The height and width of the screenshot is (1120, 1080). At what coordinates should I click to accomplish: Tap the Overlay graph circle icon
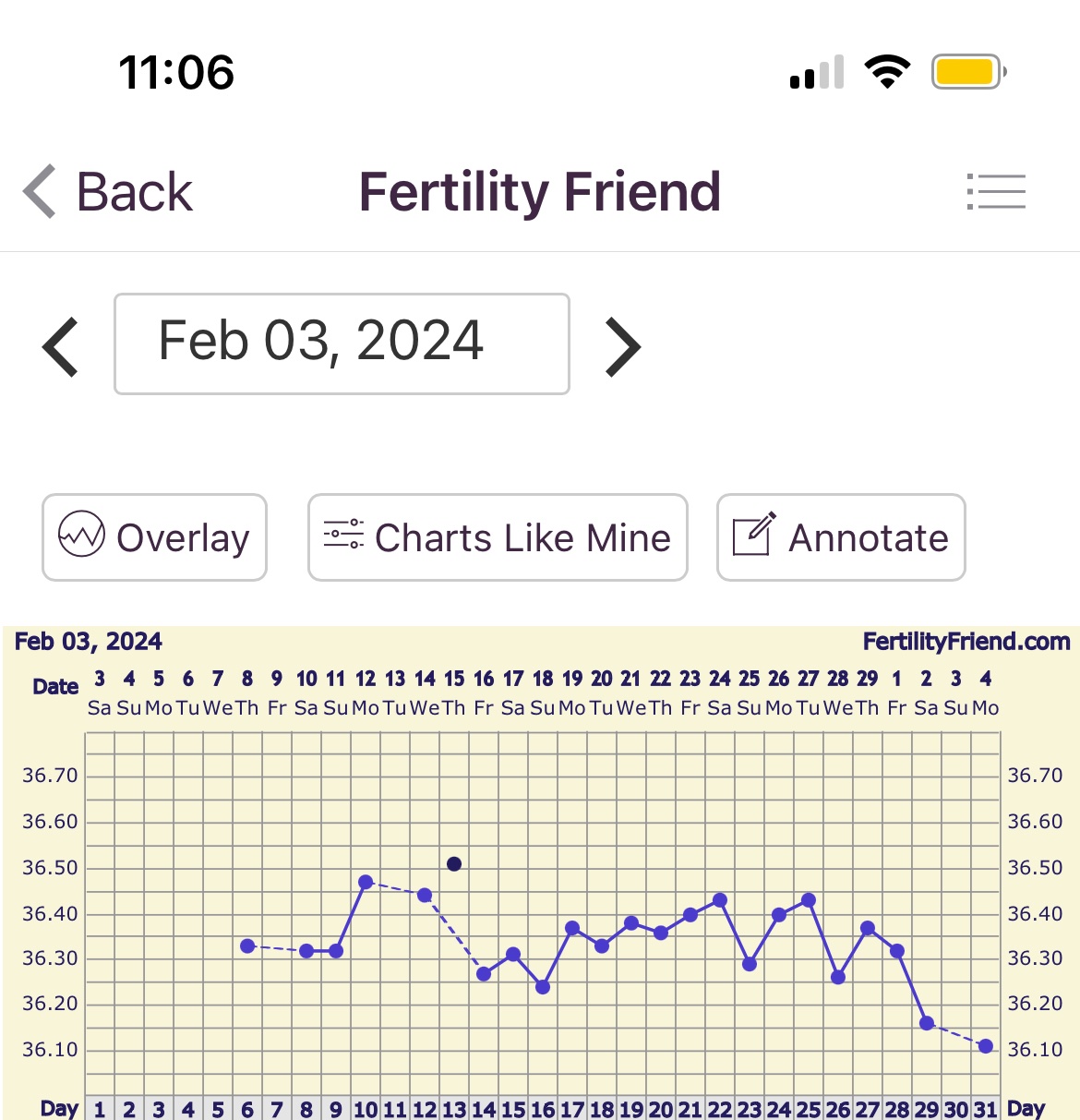click(81, 535)
